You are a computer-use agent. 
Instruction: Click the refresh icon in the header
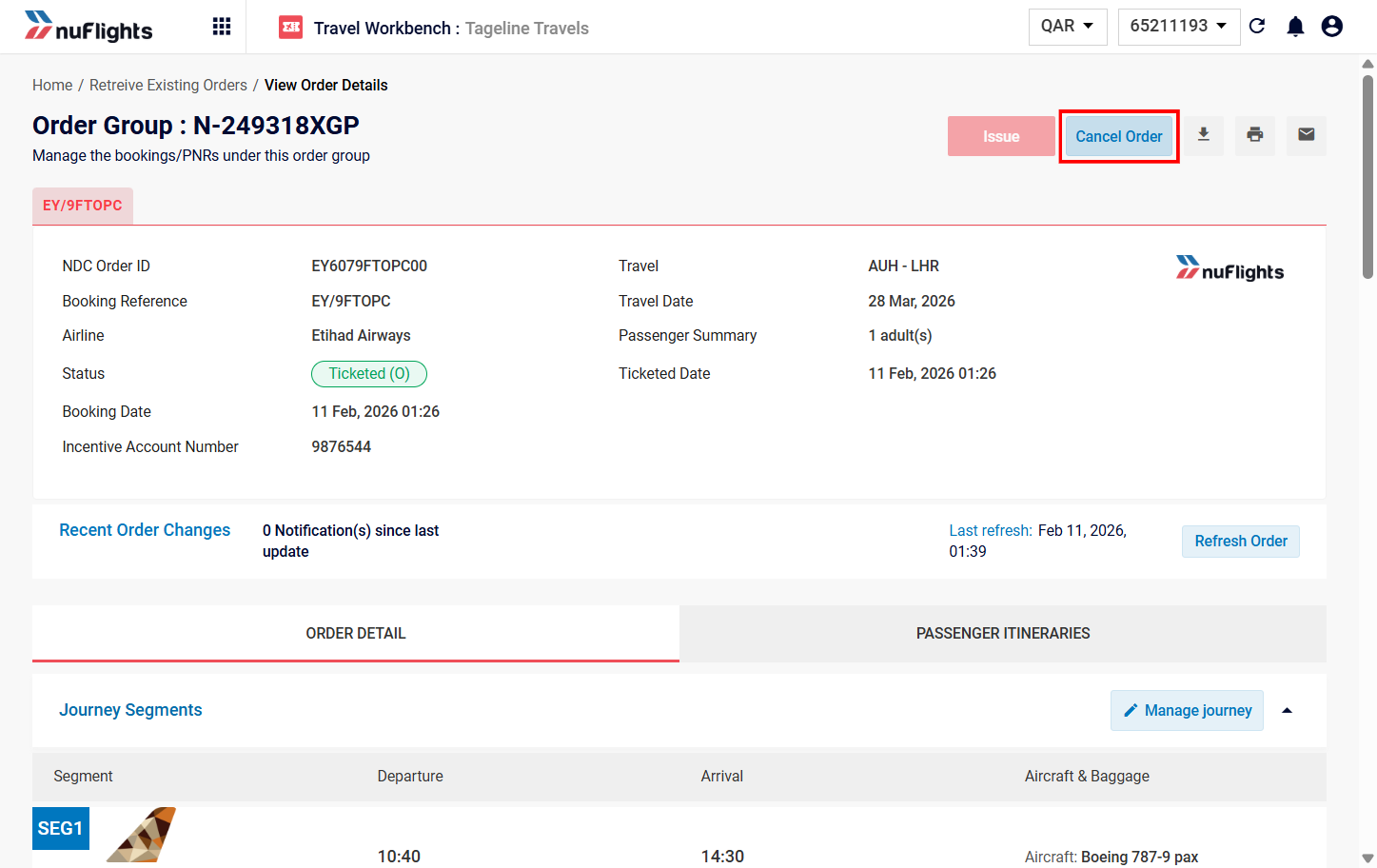1257,26
